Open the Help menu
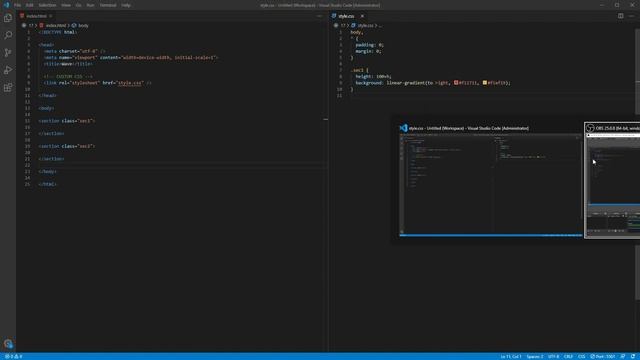Viewport: 640px width, 360px height. [x=126, y=5]
